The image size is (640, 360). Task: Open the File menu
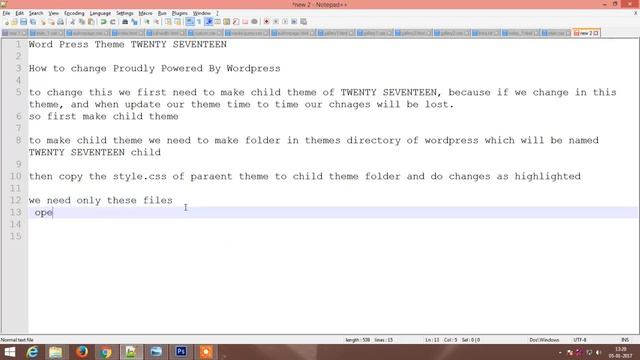click(x=6, y=13)
